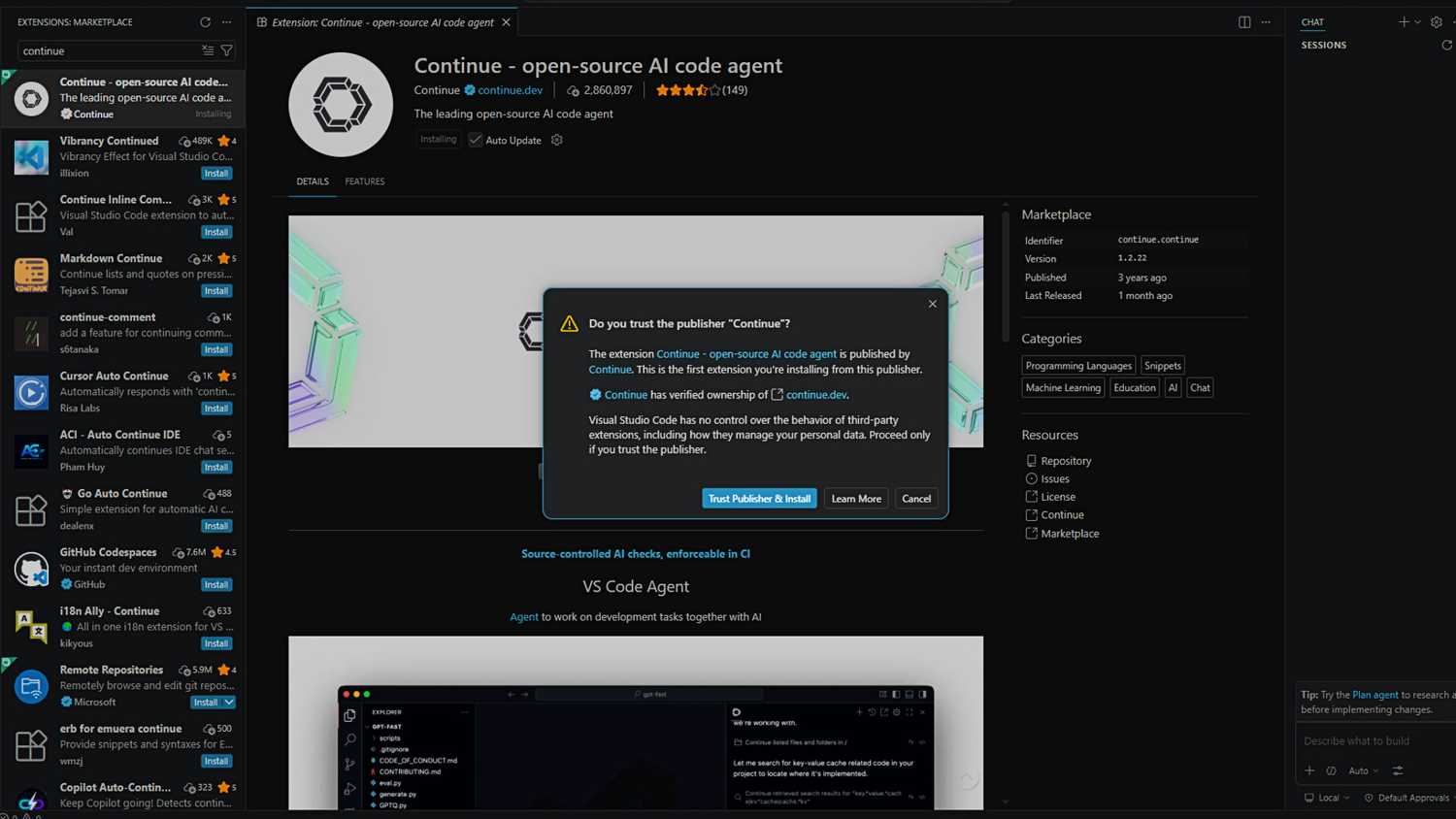This screenshot has height=819, width=1456.
Task: Open the Auto mode dropdown in chat
Action: 1364,770
